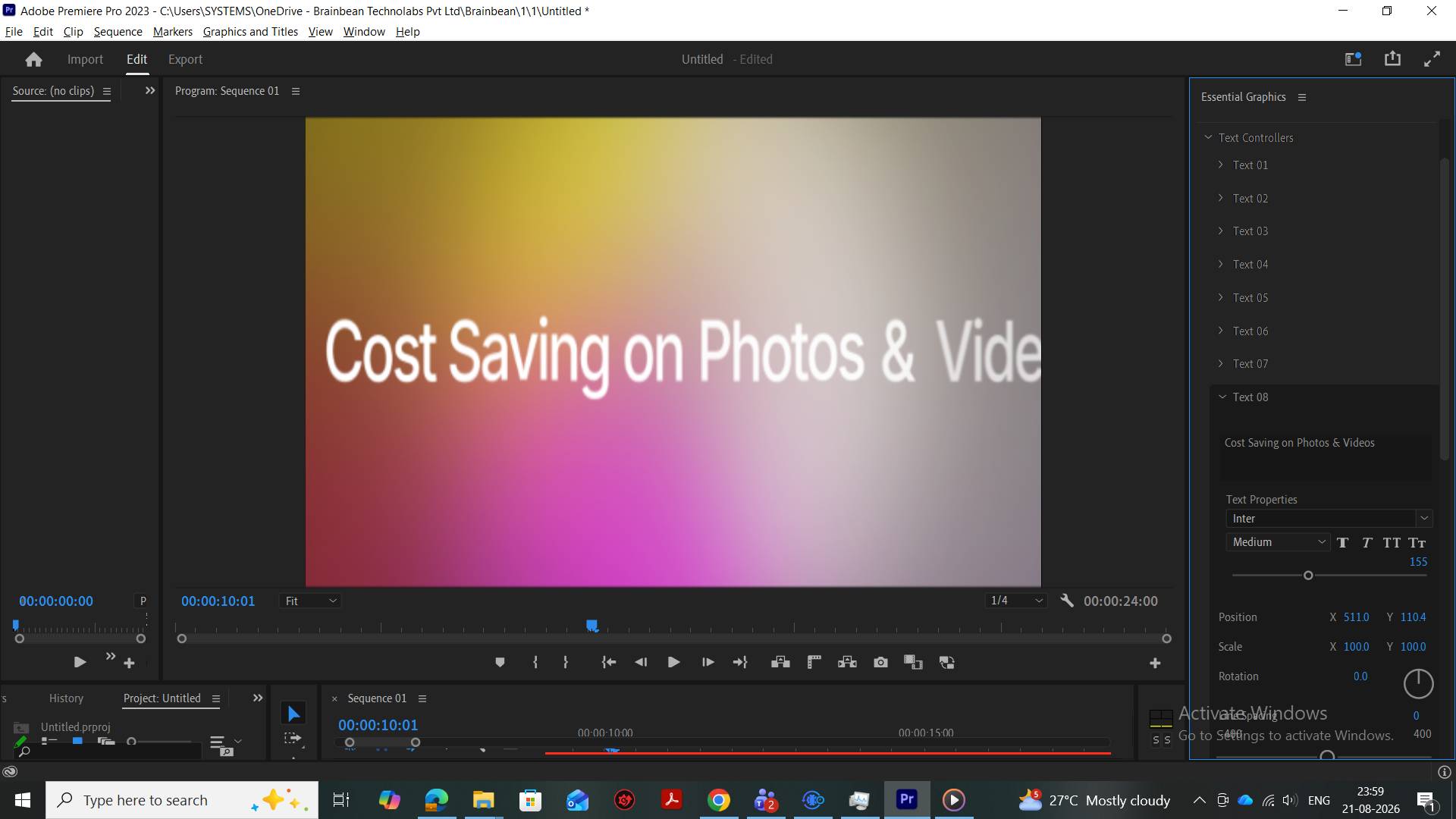The height and width of the screenshot is (819, 1456).
Task: Toggle Faux Italic text style
Action: click(x=1367, y=542)
